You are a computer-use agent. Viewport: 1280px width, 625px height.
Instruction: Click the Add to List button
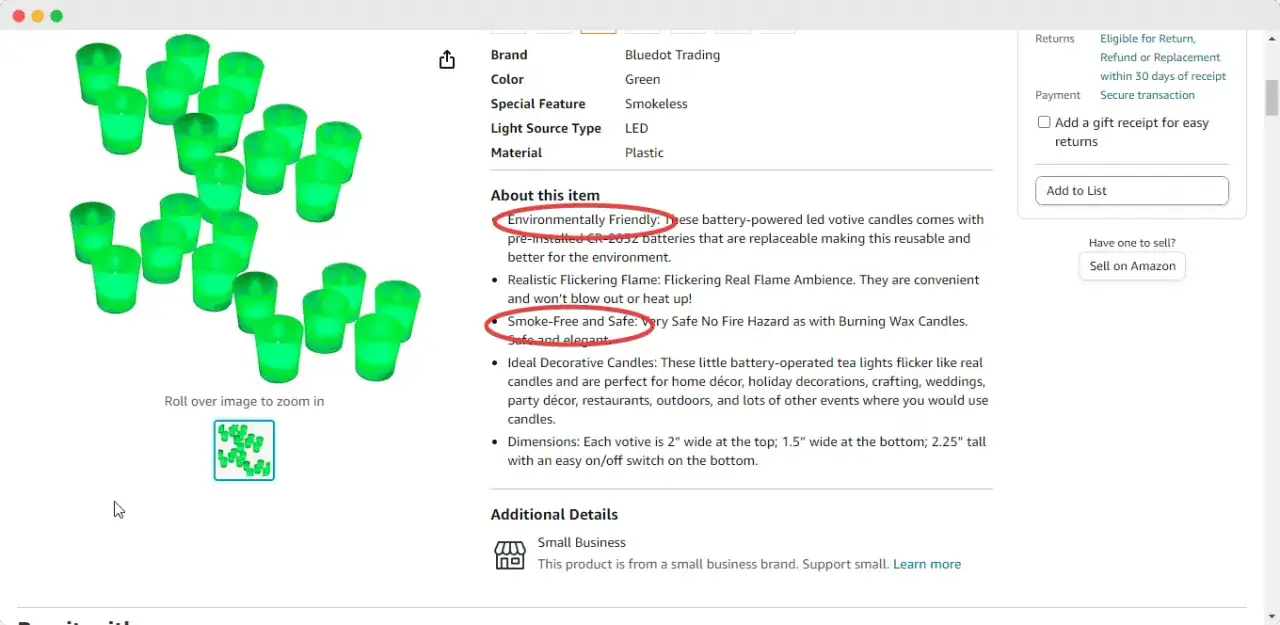click(1131, 191)
